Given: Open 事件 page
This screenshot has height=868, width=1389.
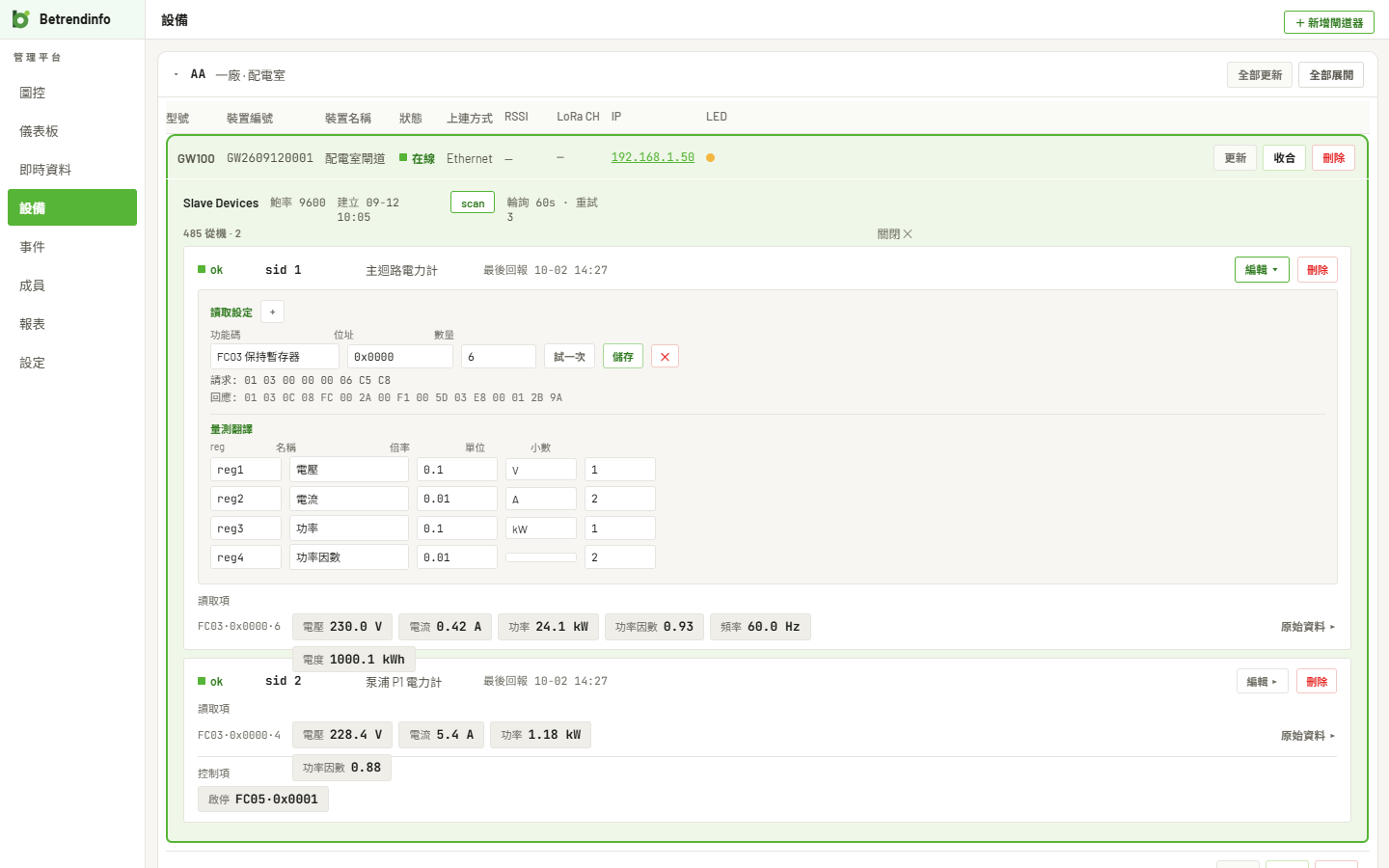Looking at the screenshot, I should click(72, 247).
